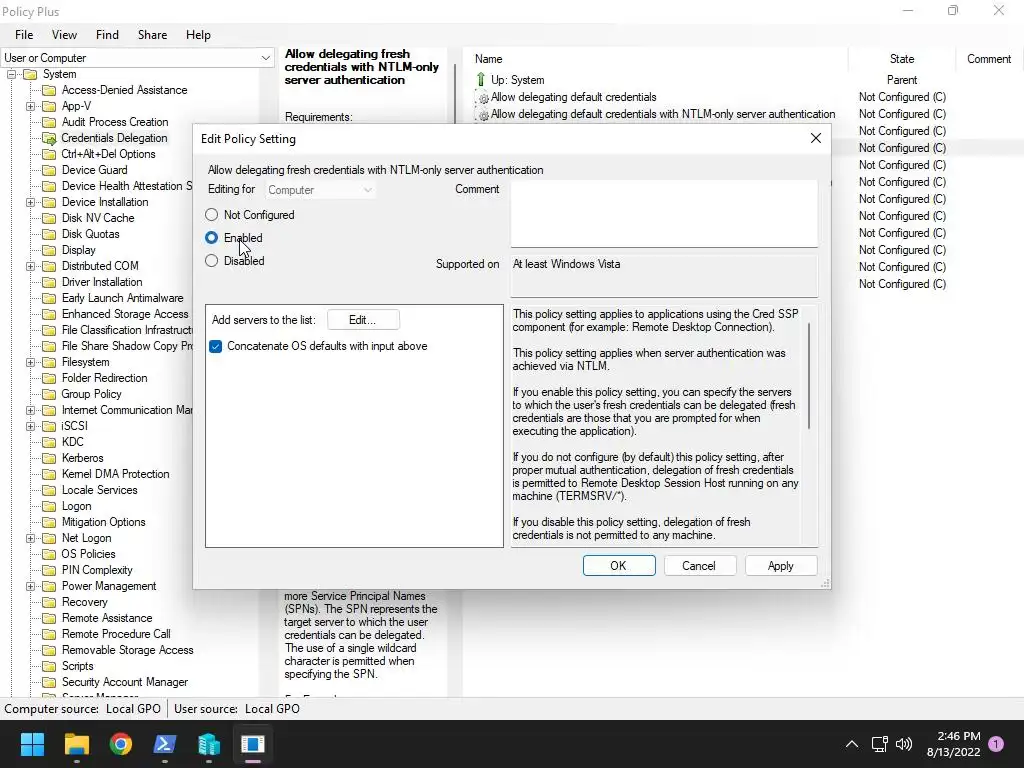This screenshot has height=768, width=1024.
Task: Select the Remote Assistance tree item
Action: 107,618
